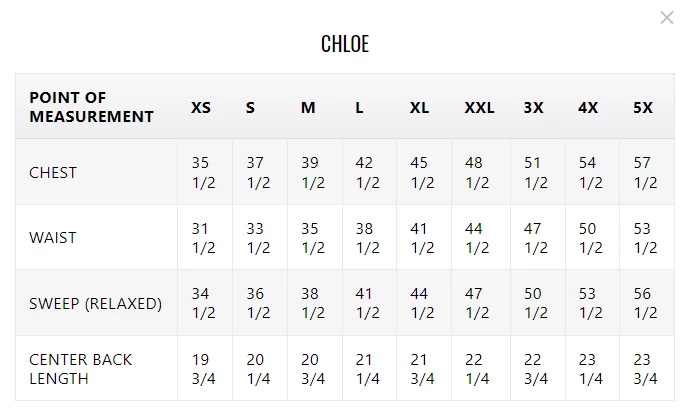Image resolution: width=691 pixels, height=416 pixels.
Task: Select the 3X size column header
Action: click(x=533, y=107)
